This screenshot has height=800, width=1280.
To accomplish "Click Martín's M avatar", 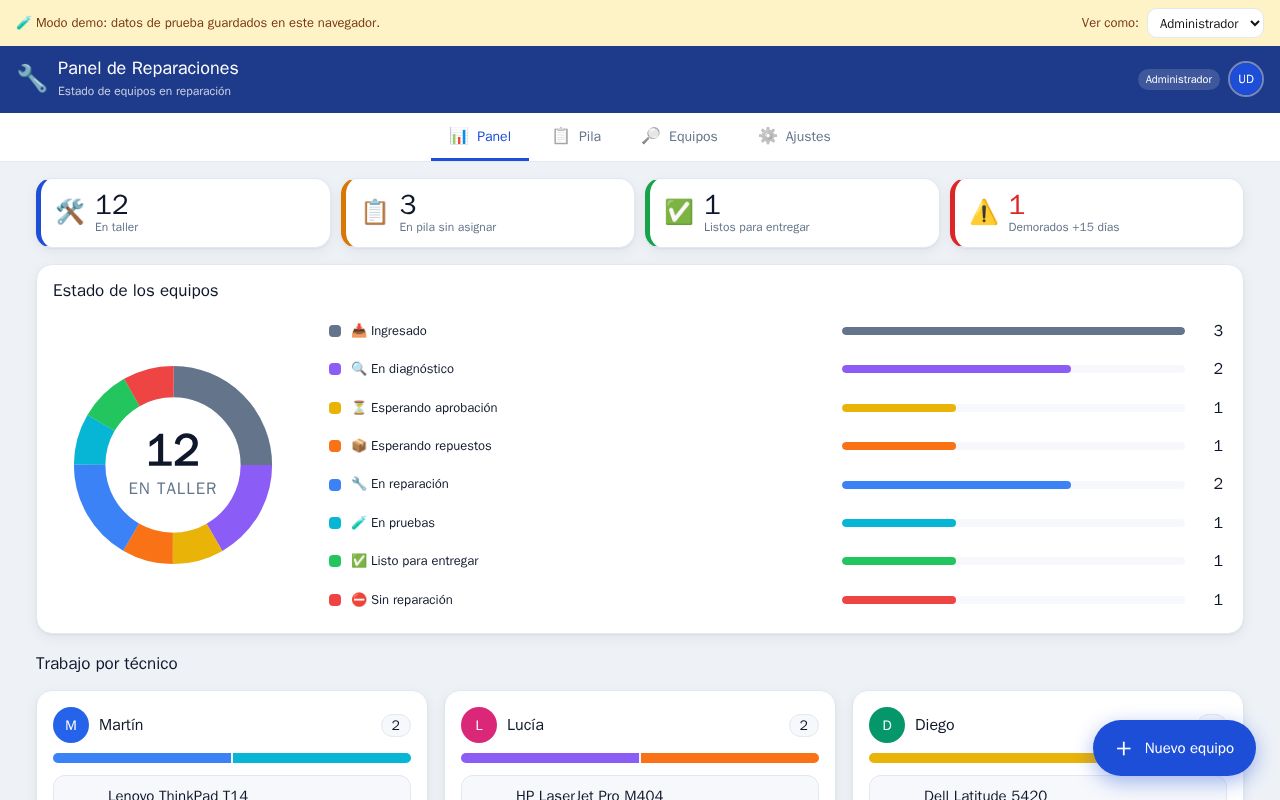I will [71, 725].
